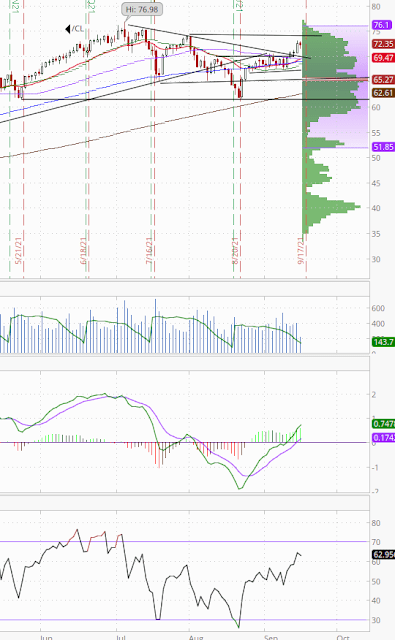Select the 62.61 brown price label
The width and height of the screenshot is (395, 640).
coord(383,93)
